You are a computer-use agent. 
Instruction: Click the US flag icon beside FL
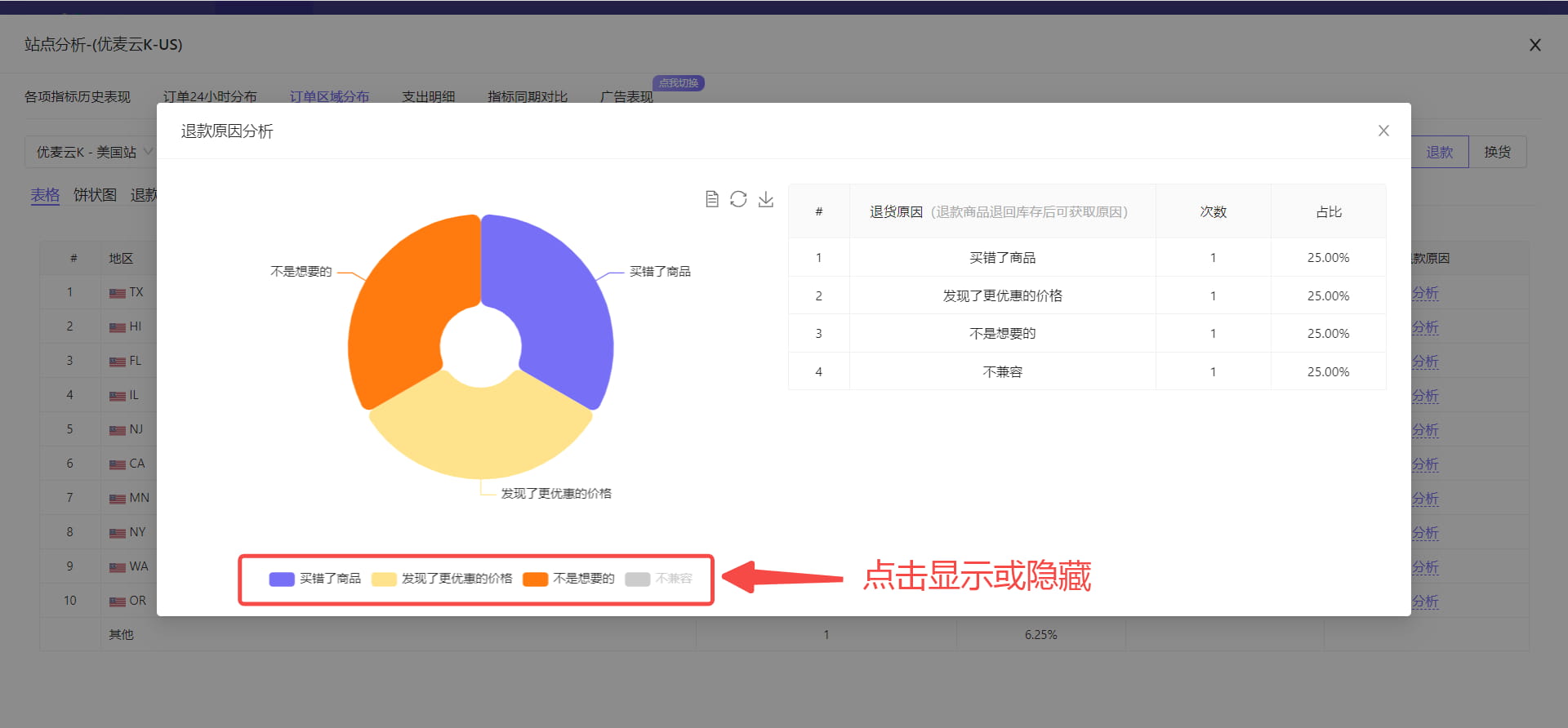point(118,362)
